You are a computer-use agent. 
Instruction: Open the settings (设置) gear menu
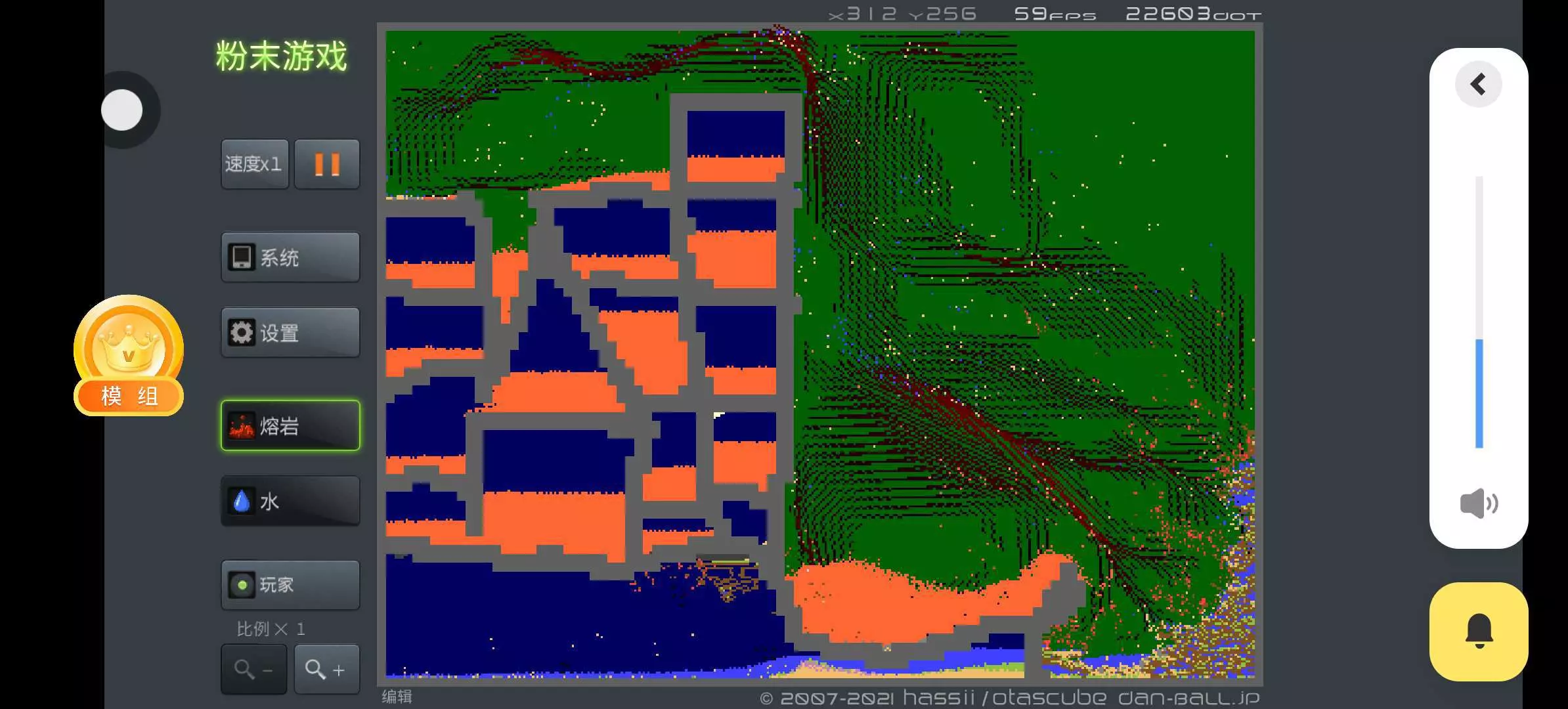click(290, 333)
